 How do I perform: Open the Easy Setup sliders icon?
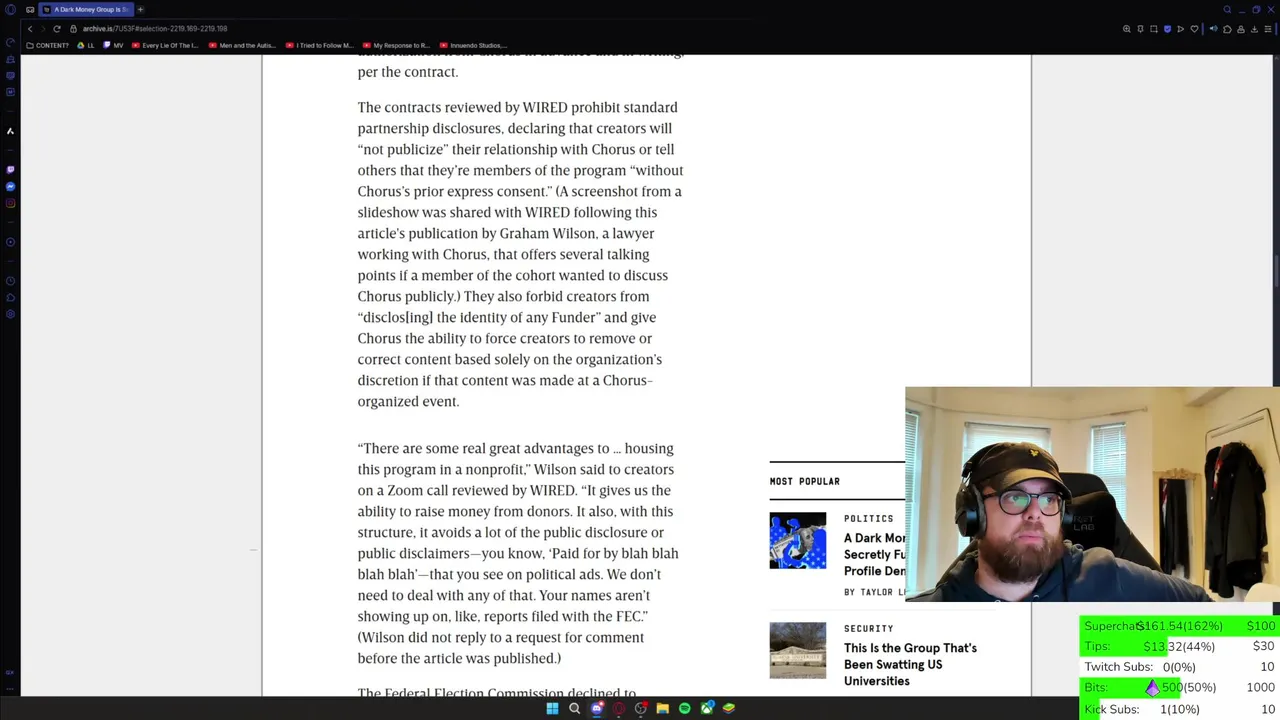1267,29
